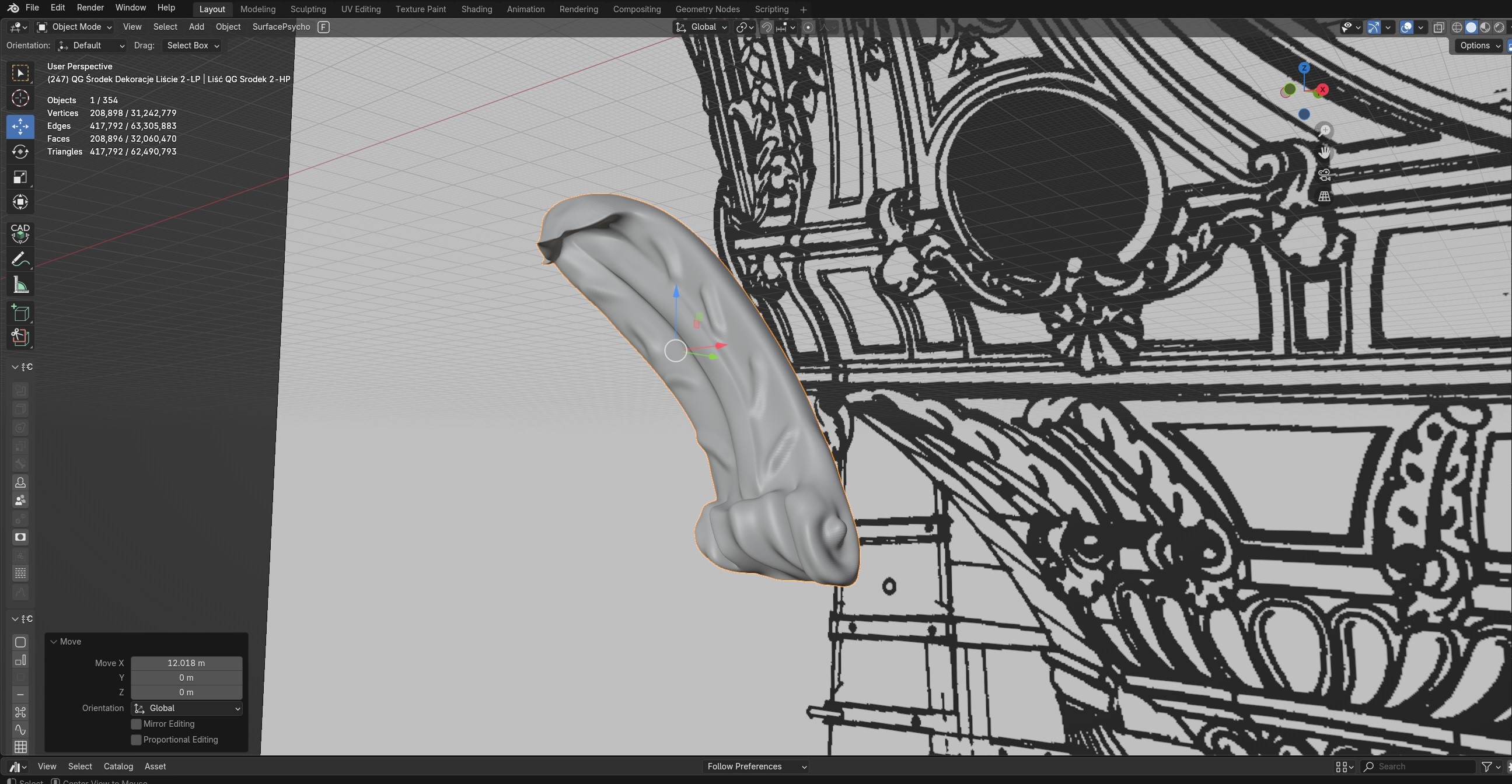
Task: Toggle snapping magnet in header
Action: coord(767,27)
